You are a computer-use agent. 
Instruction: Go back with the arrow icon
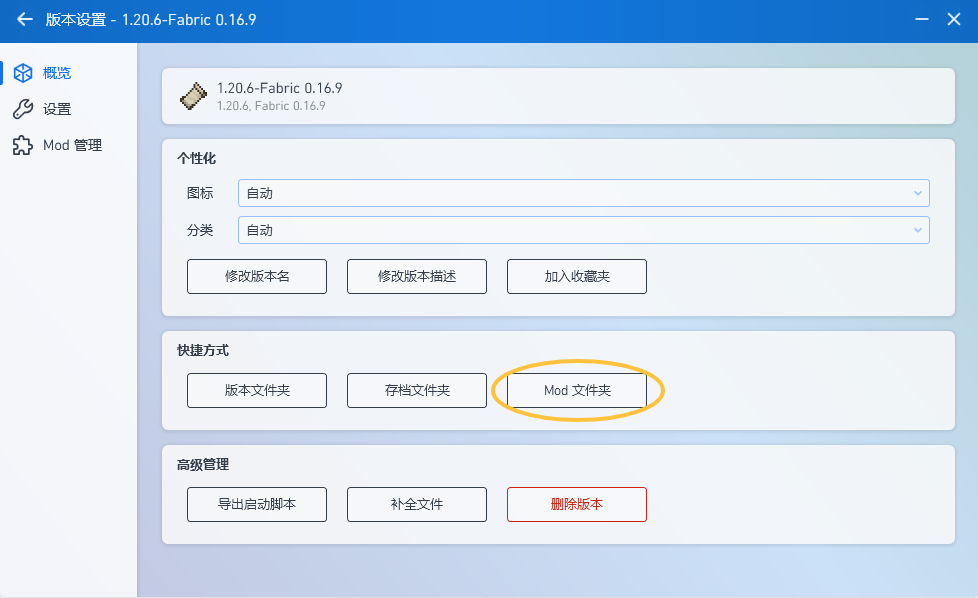(x=24, y=19)
